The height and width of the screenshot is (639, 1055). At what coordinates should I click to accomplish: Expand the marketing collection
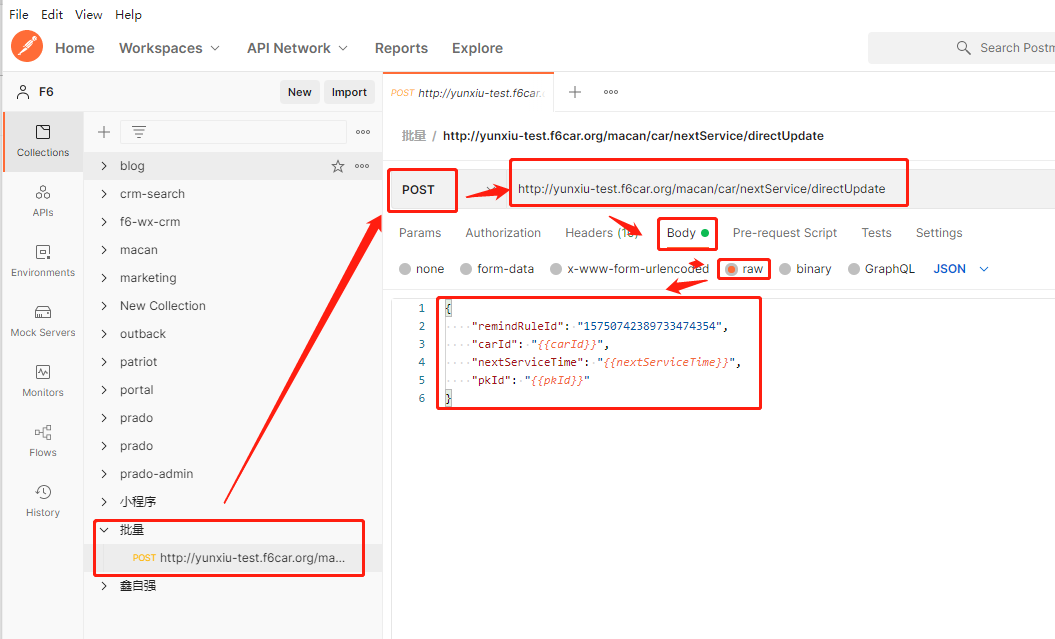104,278
